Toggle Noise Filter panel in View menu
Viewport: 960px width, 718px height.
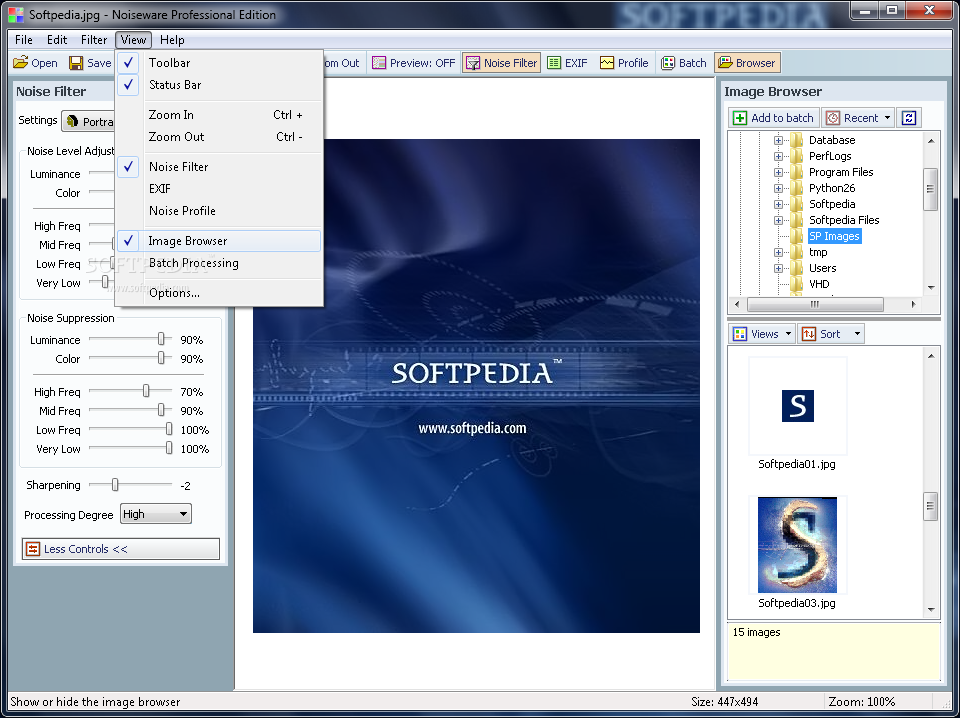click(219, 166)
